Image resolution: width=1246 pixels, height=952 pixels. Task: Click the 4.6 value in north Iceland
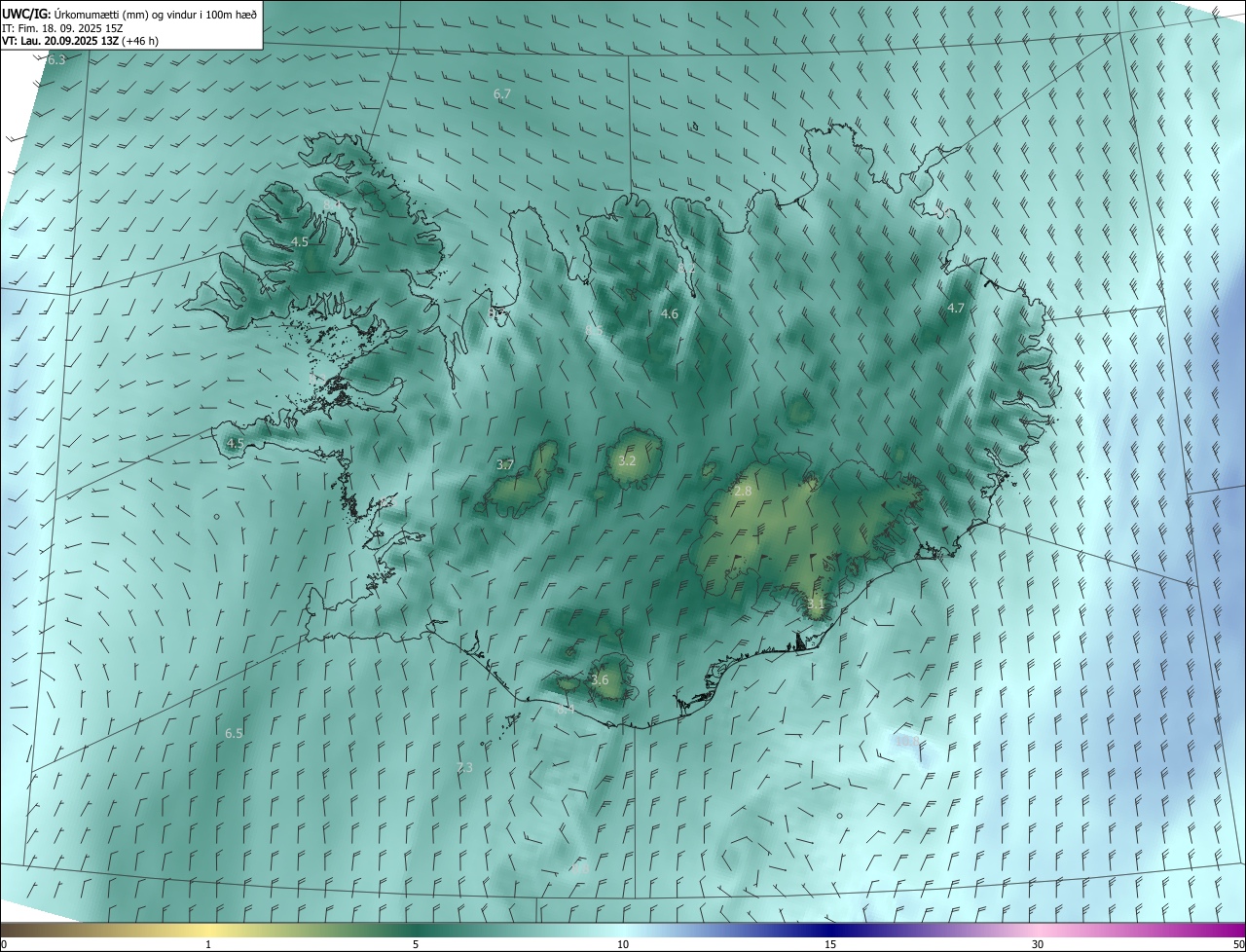click(670, 313)
